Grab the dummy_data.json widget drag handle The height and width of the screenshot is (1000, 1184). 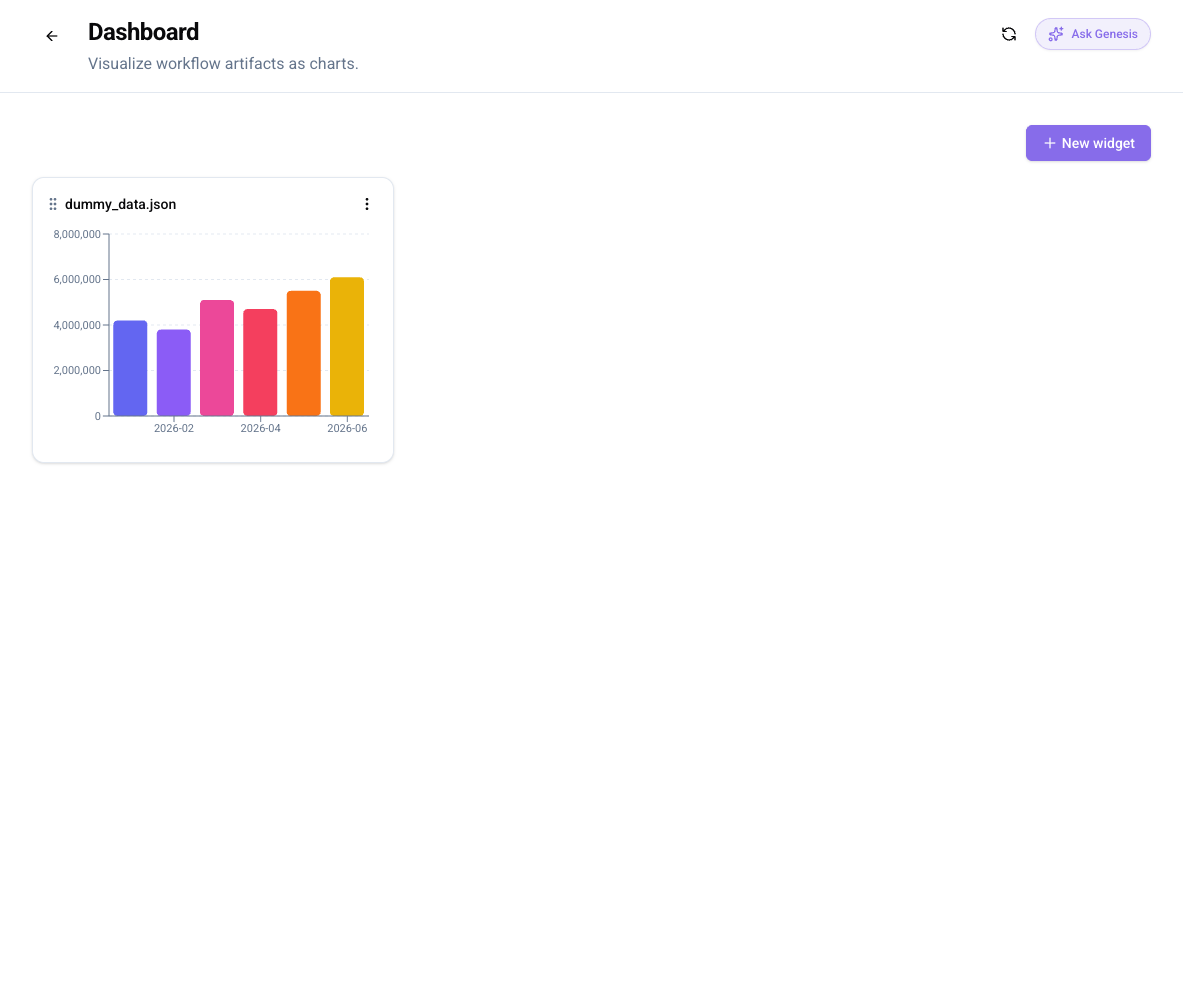point(53,204)
